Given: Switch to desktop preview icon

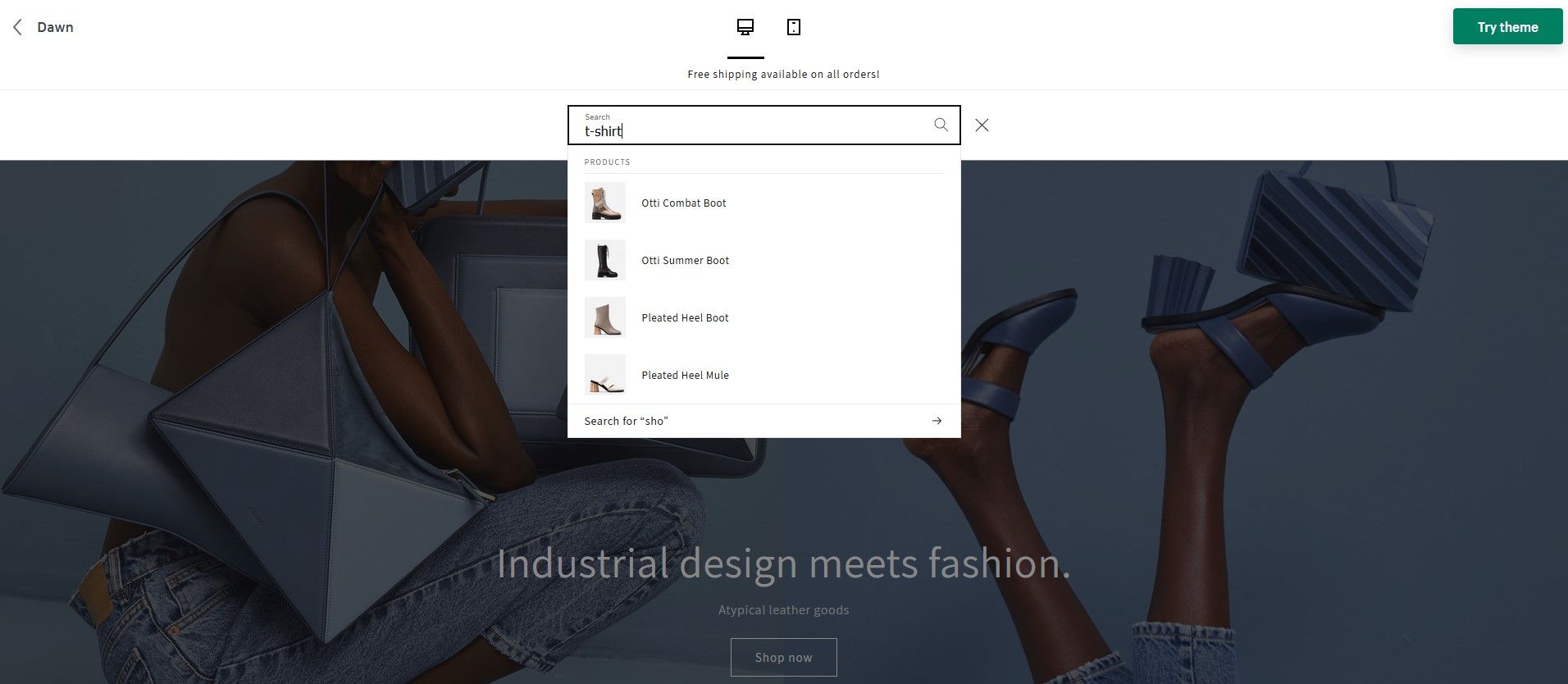Looking at the screenshot, I should point(745,27).
